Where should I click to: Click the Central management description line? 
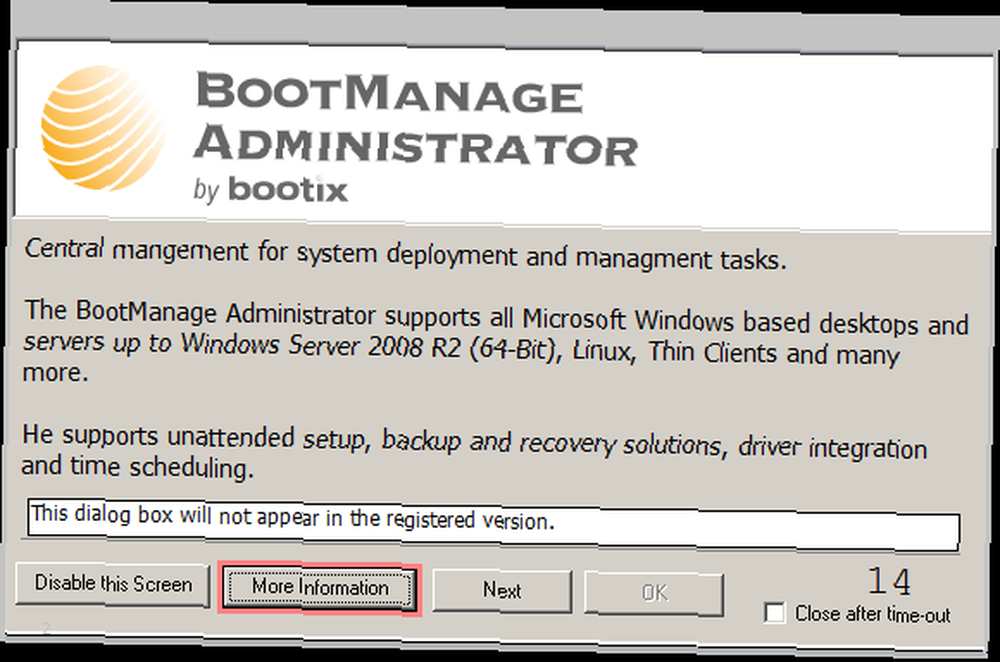406,254
